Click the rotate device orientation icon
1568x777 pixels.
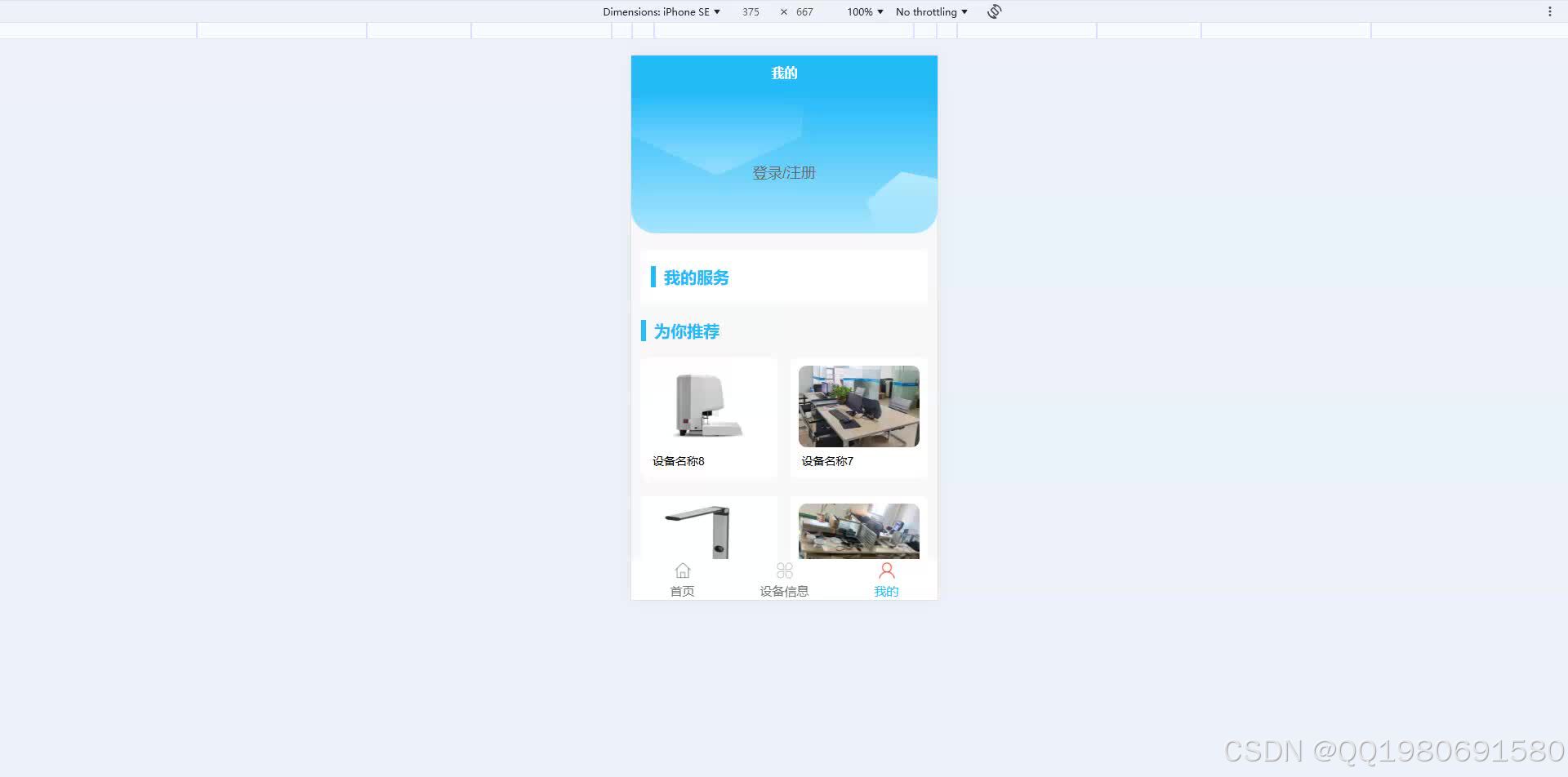tap(993, 11)
